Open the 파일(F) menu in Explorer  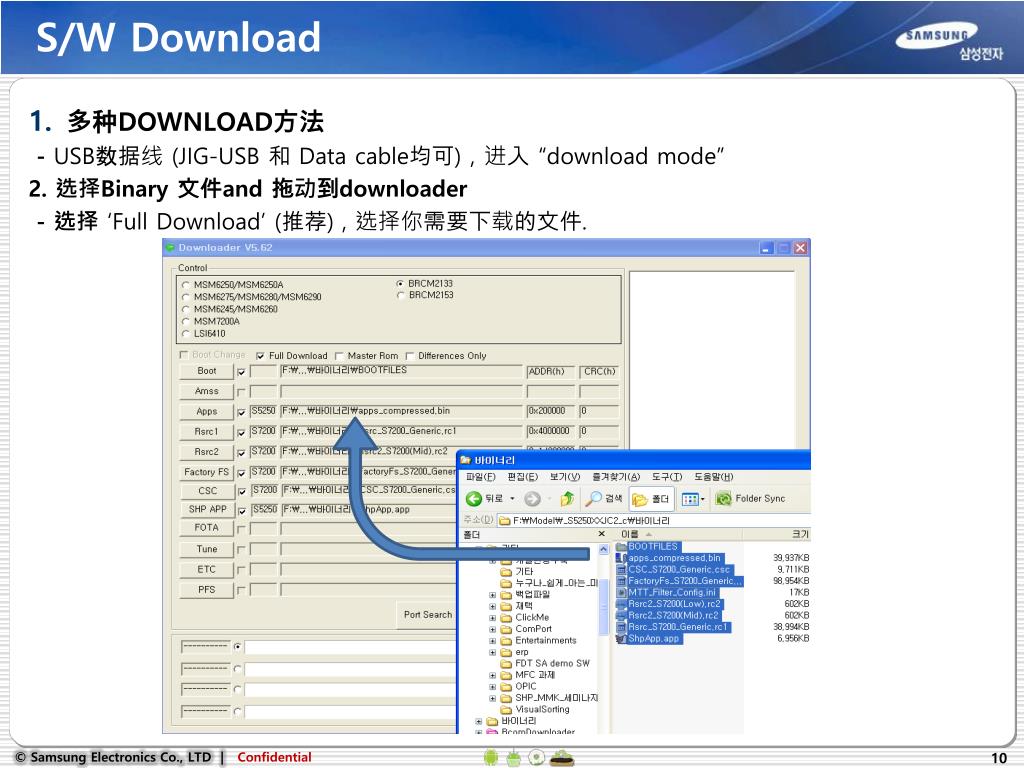[481, 477]
